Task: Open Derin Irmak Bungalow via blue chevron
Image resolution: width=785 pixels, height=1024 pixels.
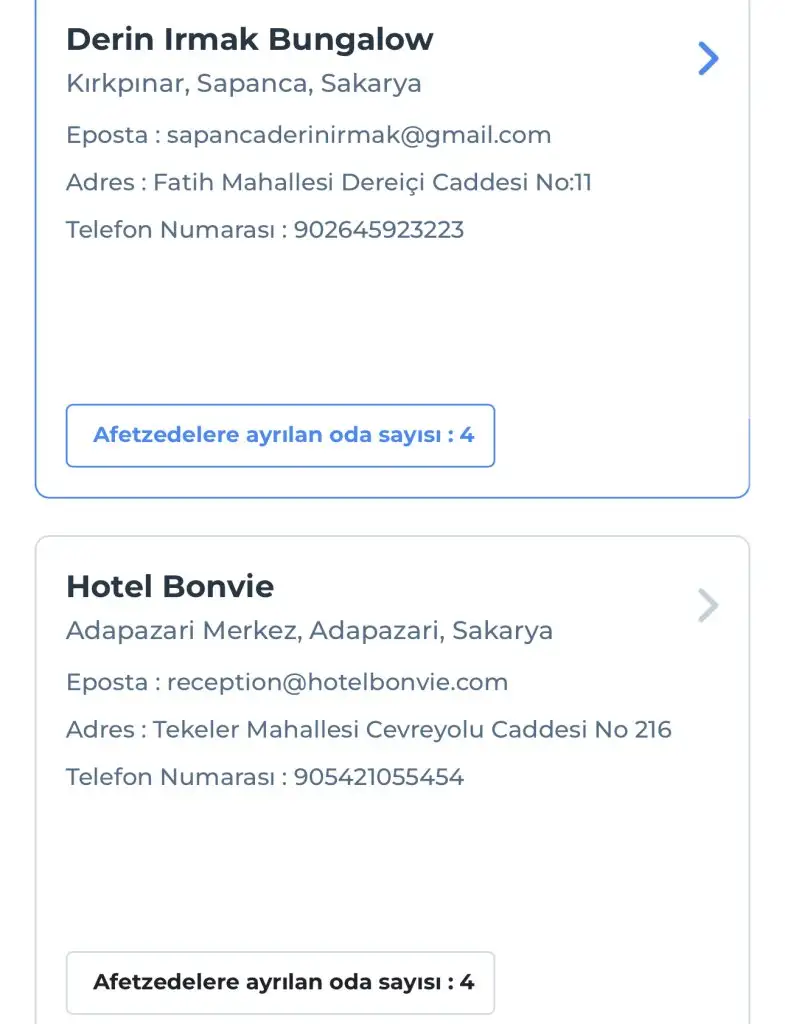Action: click(x=708, y=59)
